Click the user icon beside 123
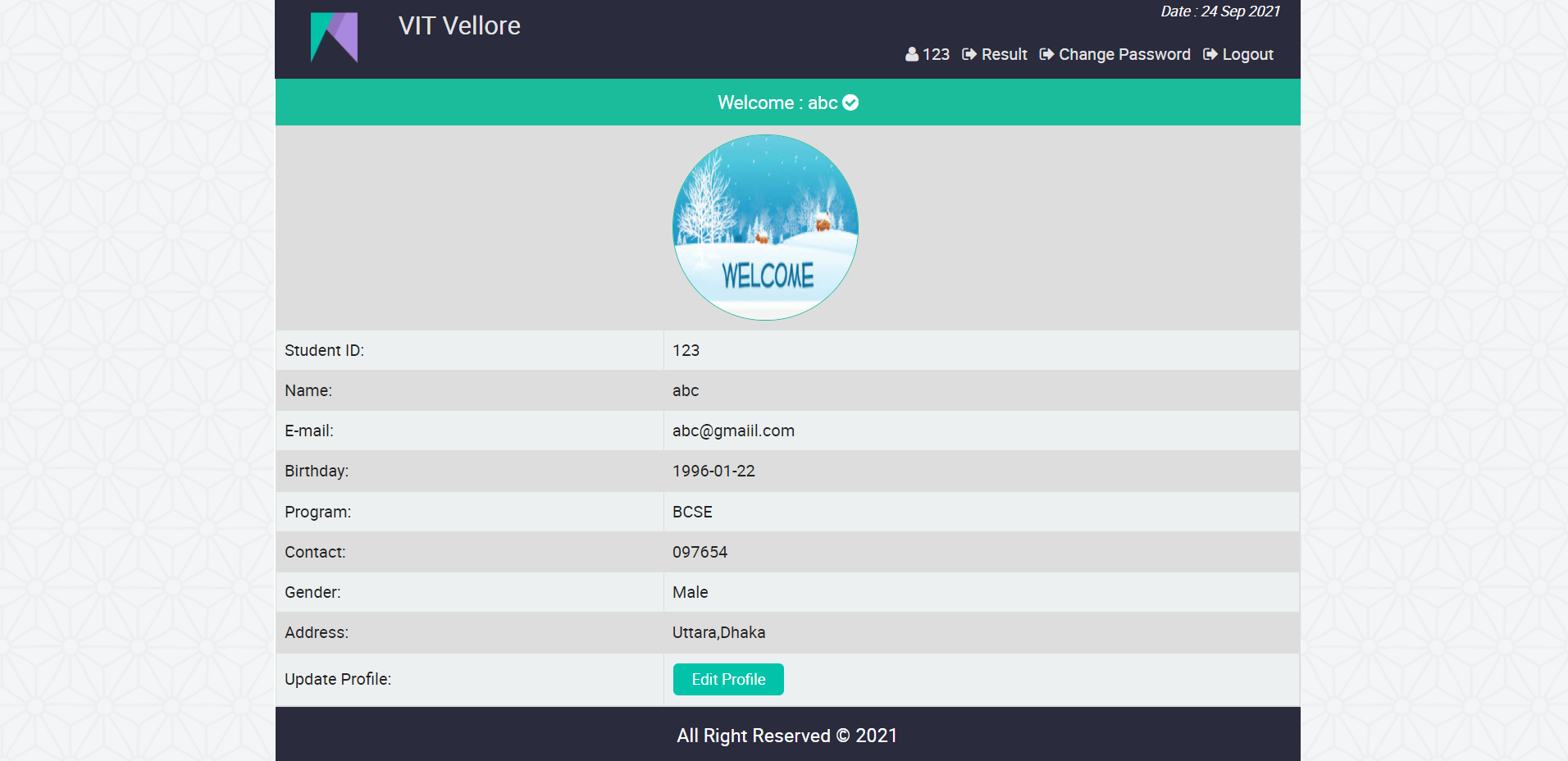 point(911,54)
